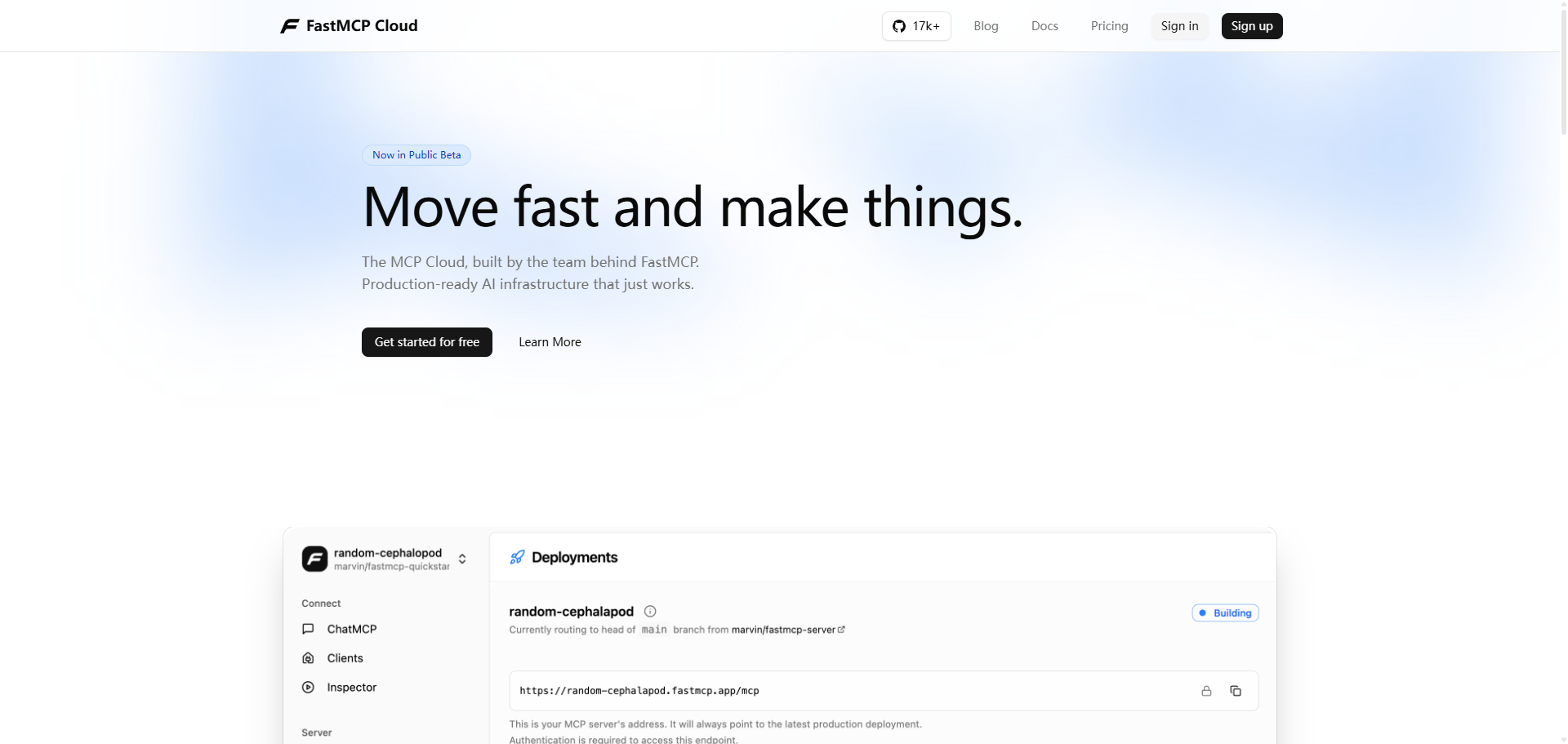Screen dimensions: 1568x744
Task: Expand the random-cephalopod project switcher
Action: pyautogui.click(x=462, y=559)
